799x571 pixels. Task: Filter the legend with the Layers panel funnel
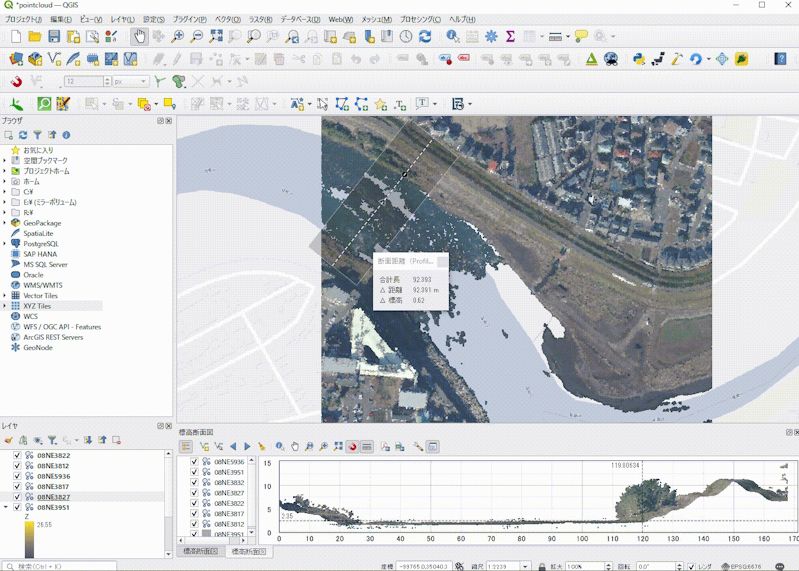pos(52,440)
